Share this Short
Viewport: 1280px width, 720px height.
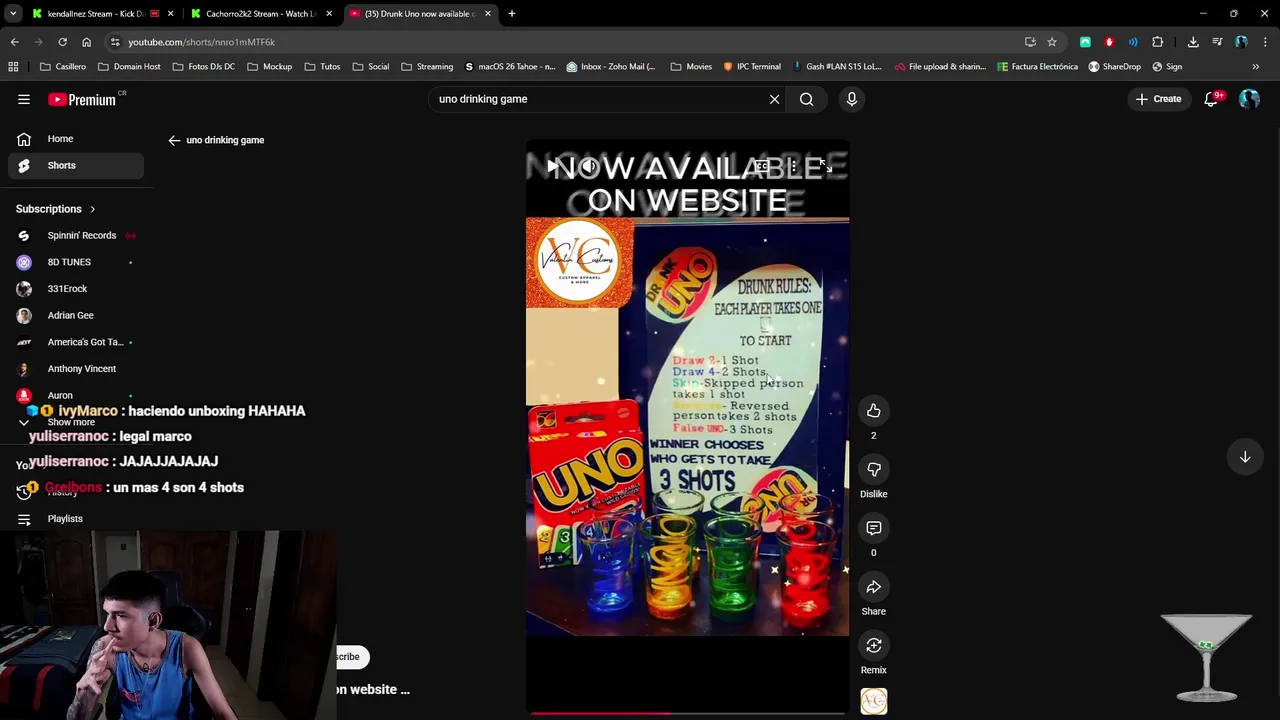pyautogui.click(x=874, y=587)
